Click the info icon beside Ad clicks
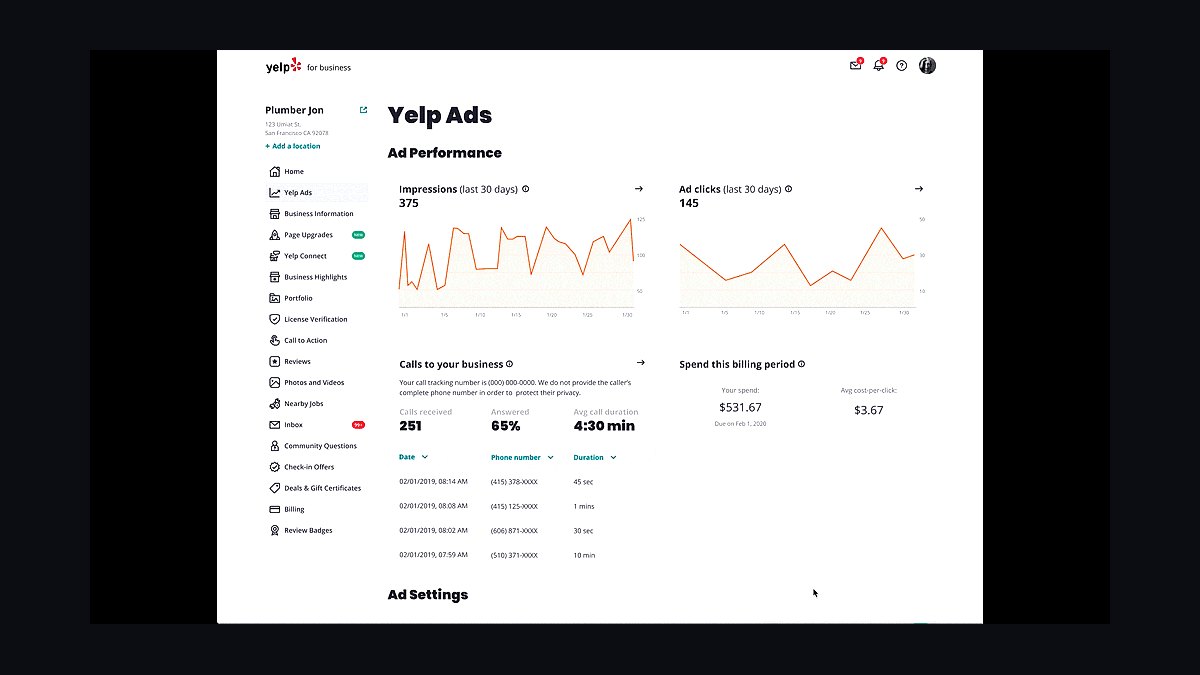The image size is (1200, 675). pos(788,189)
